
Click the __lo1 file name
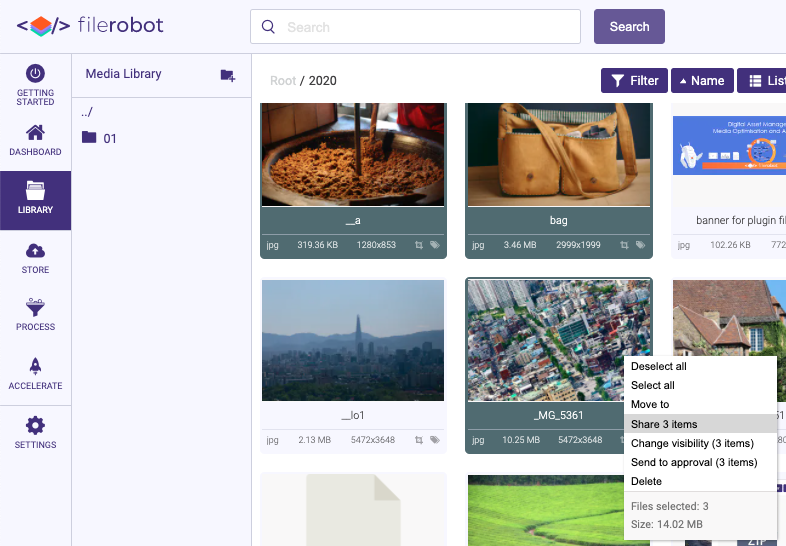tap(353, 415)
